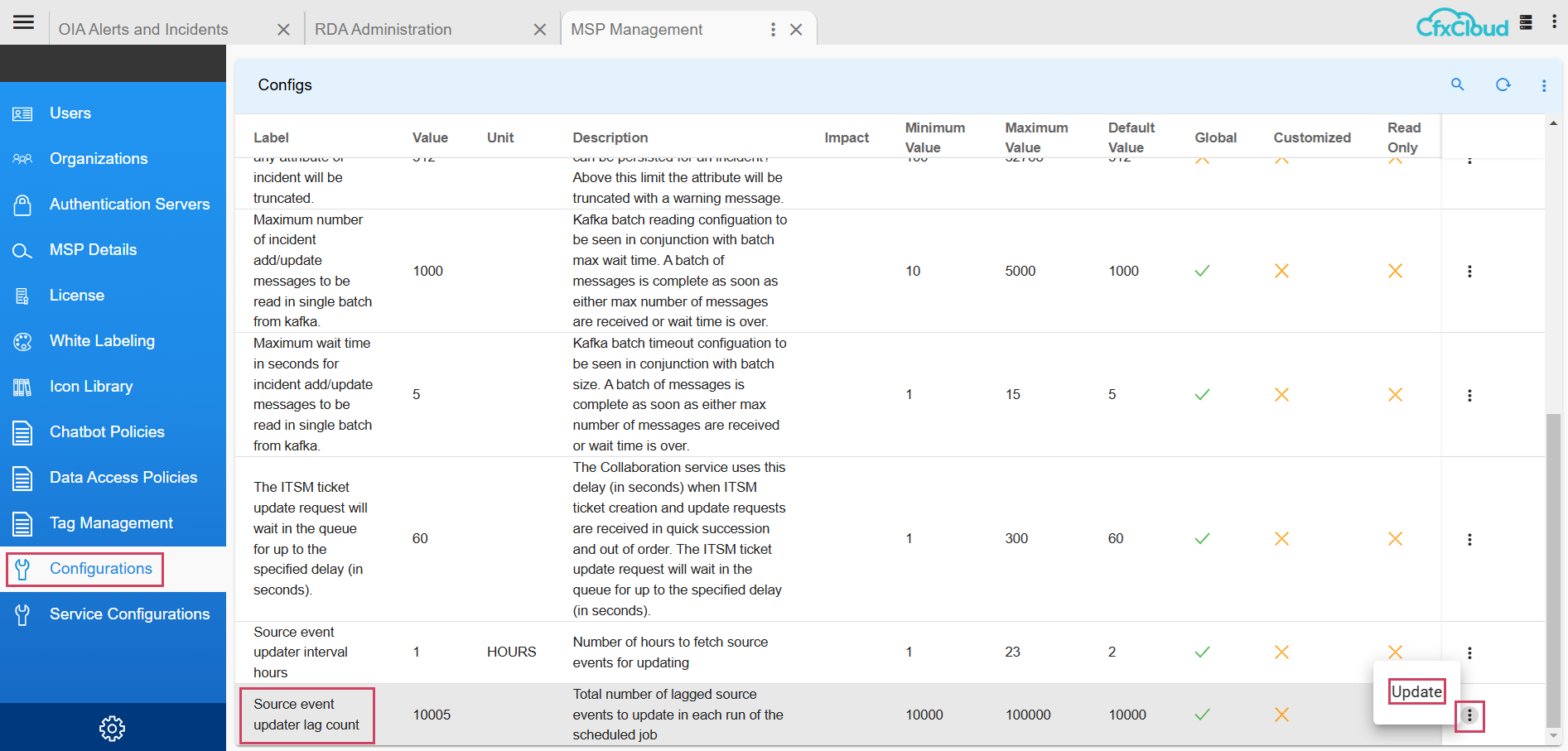1568x751 pixels.
Task: Click the green Global check for batch size row
Action: click(1202, 271)
